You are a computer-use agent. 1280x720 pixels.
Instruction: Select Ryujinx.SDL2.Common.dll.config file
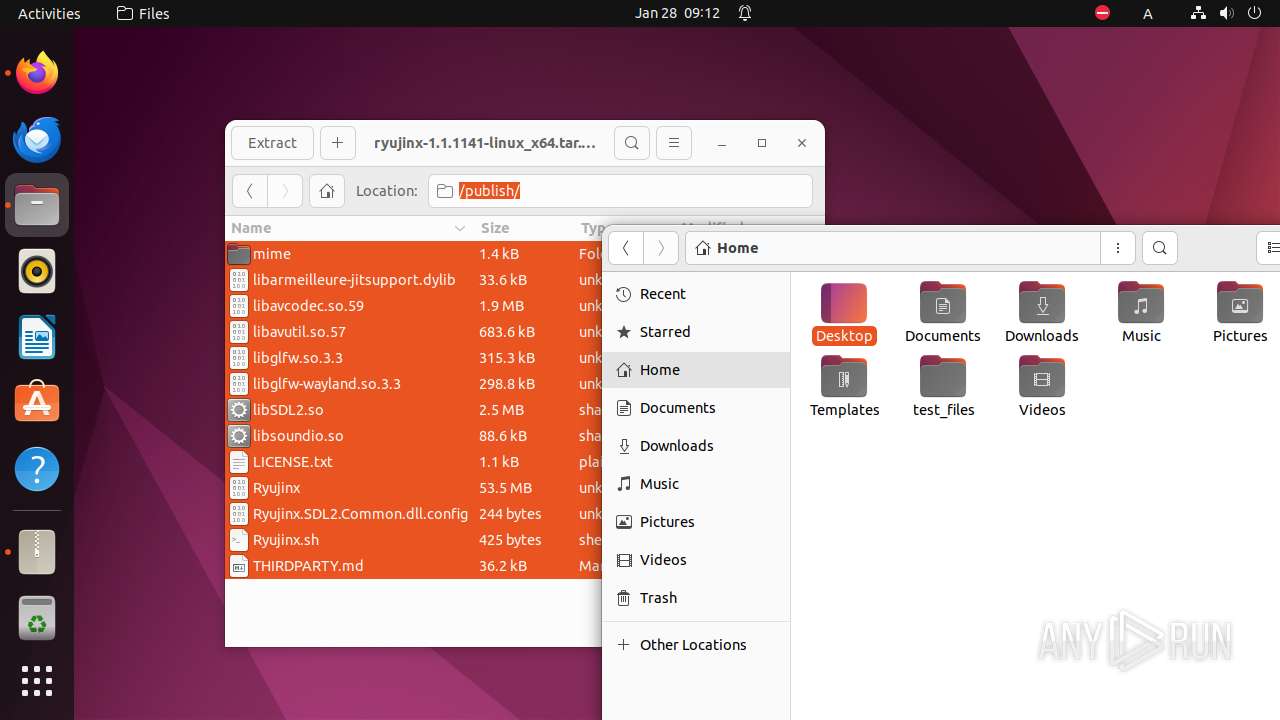pyautogui.click(x=415, y=514)
